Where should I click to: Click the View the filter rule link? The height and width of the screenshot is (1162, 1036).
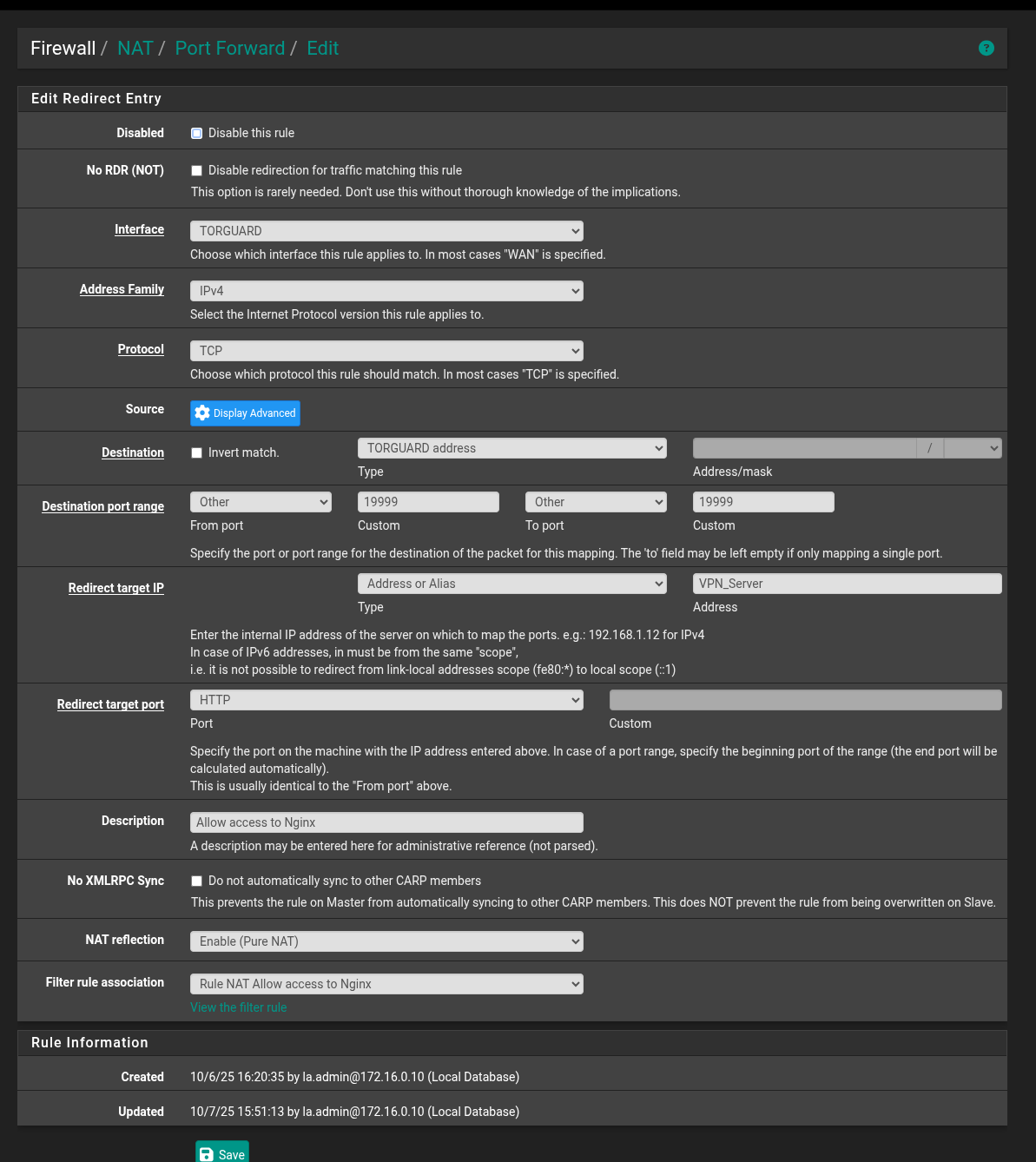point(238,1007)
